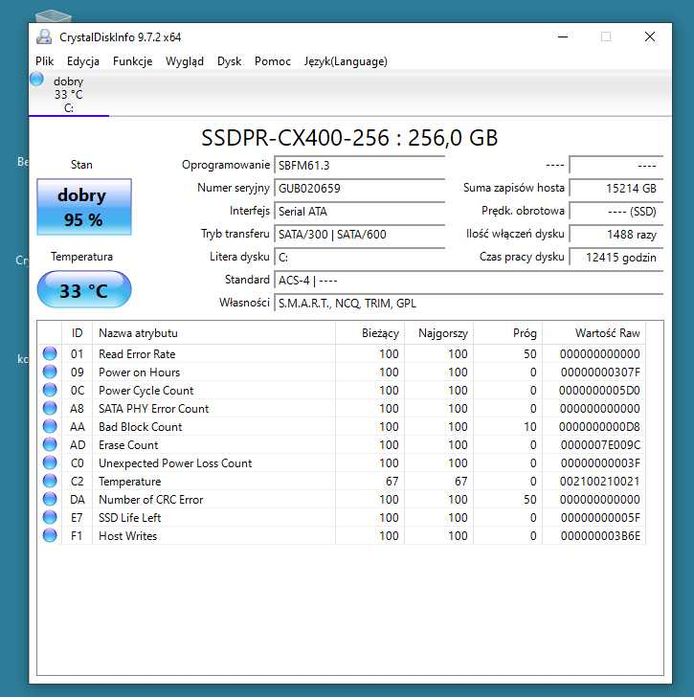Click power on hours value 12415 godzin
The width and height of the screenshot is (694, 700).
click(616, 258)
